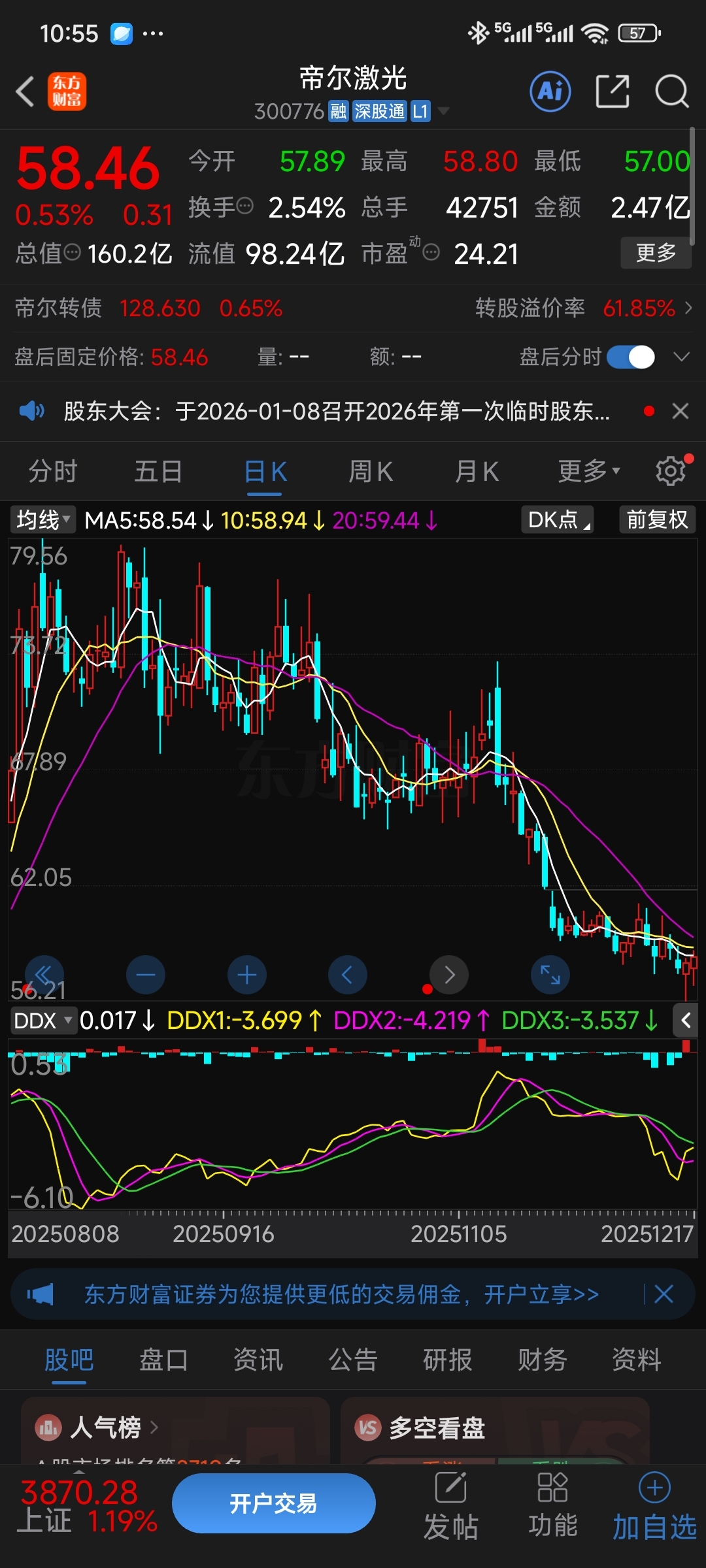Tap the share export icon

pyautogui.click(x=613, y=91)
